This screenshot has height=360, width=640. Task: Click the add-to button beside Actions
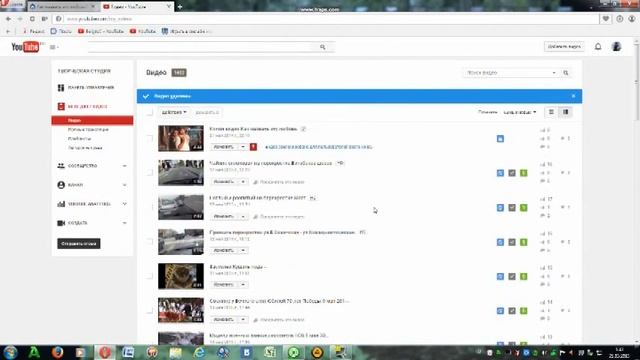[207, 112]
